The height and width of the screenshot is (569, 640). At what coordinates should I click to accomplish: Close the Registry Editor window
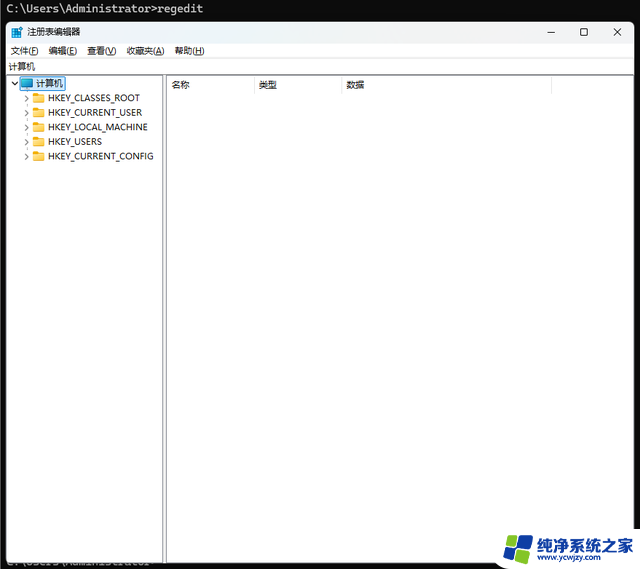[x=617, y=32]
